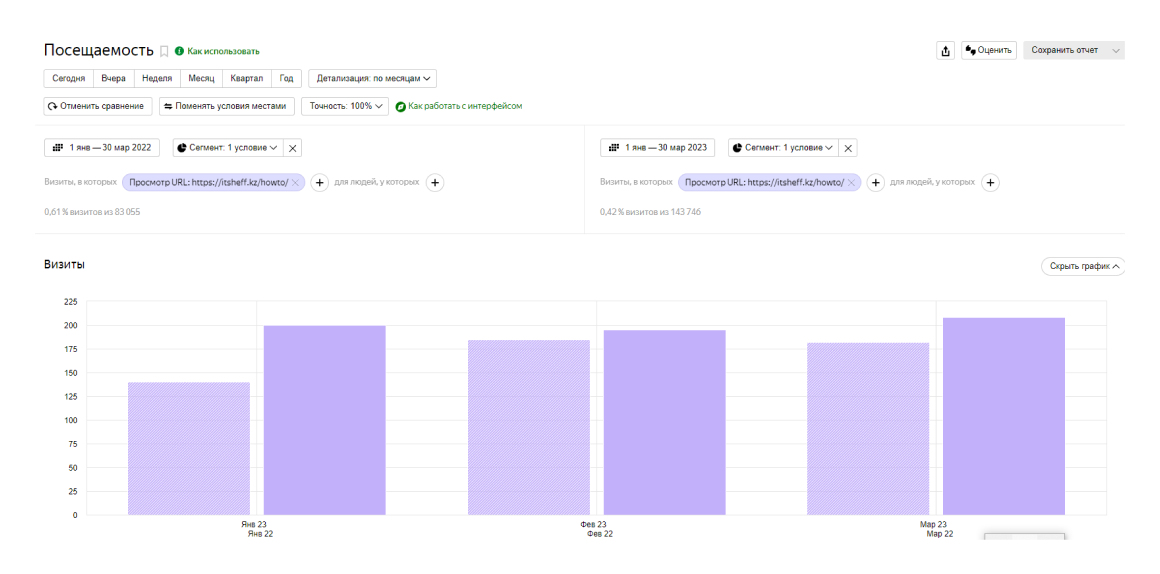Remove the segment for the 2023 period
This screenshot has width=1160, height=574.
tap(848, 148)
